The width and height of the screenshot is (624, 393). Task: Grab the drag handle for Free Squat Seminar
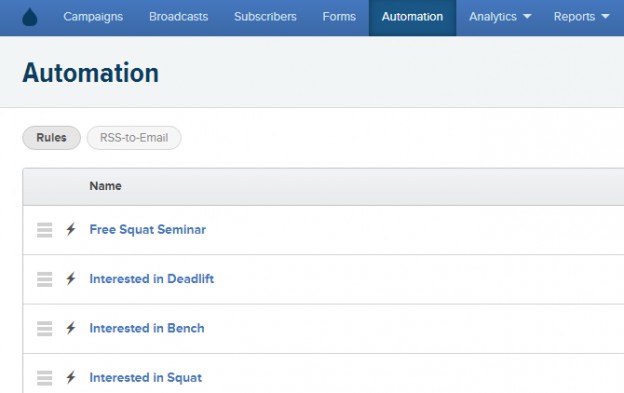45,230
